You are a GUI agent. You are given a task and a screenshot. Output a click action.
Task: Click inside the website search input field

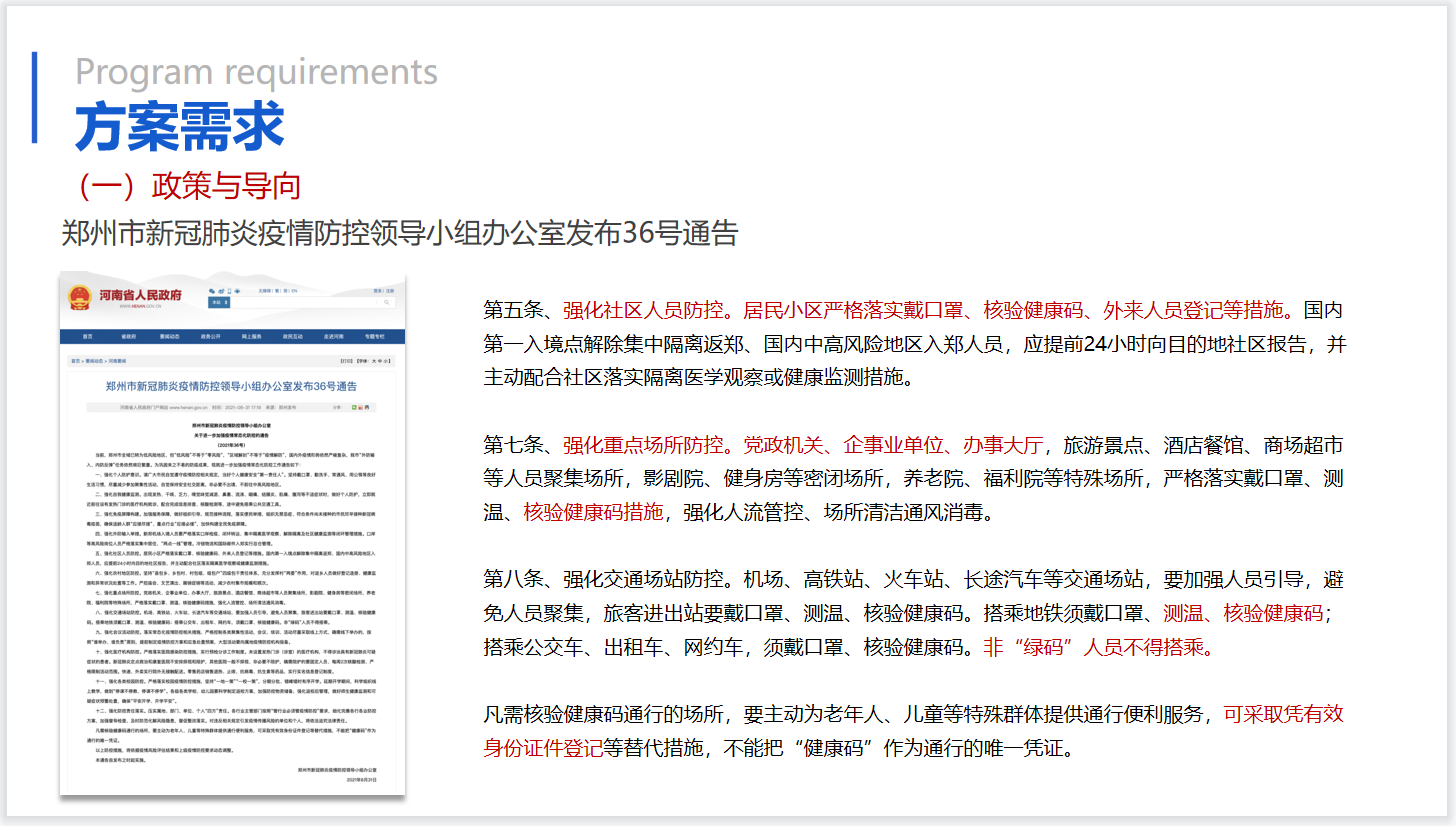300,302
